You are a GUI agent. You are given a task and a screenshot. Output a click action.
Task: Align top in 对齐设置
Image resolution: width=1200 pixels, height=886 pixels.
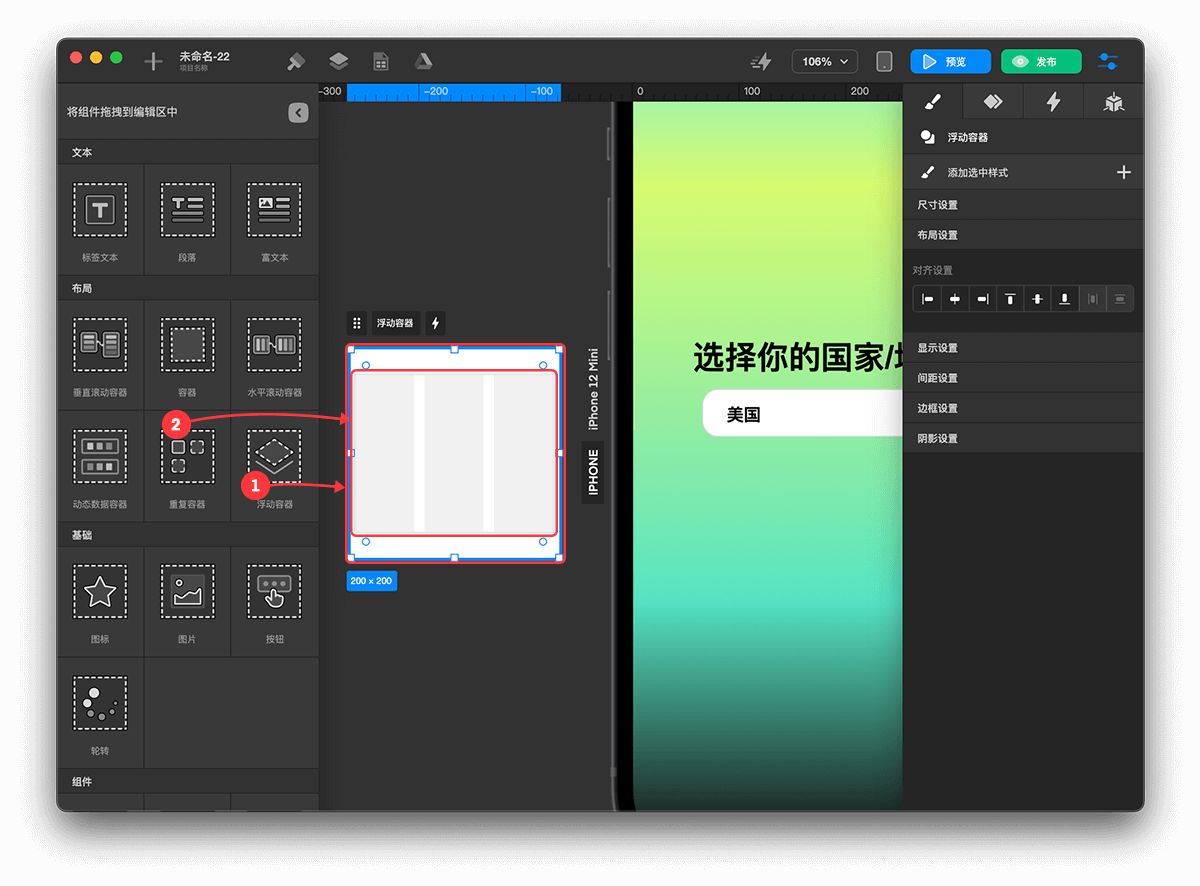pyautogui.click(x=1010, y=298)
